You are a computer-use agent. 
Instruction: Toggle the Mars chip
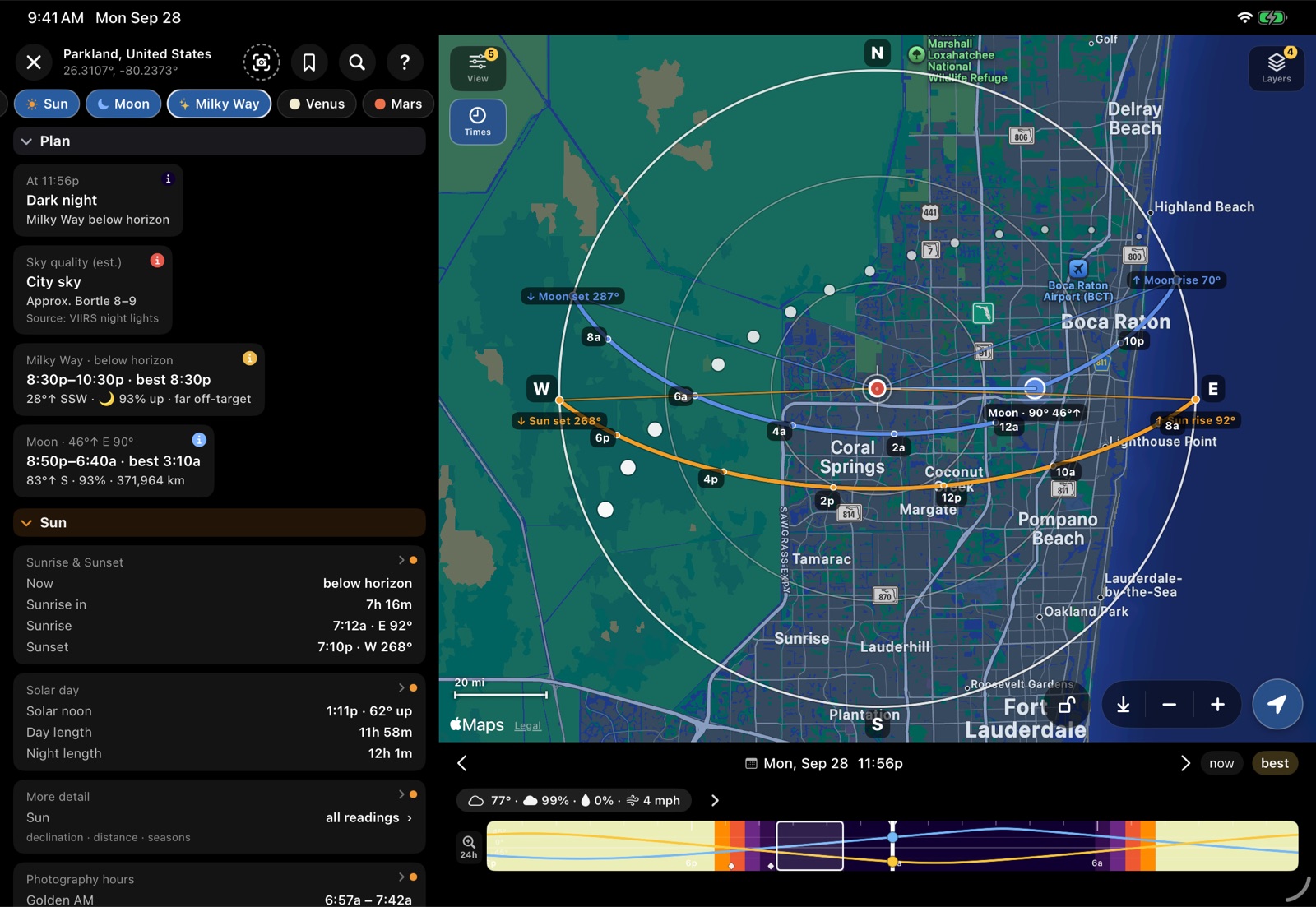(398, 104)
